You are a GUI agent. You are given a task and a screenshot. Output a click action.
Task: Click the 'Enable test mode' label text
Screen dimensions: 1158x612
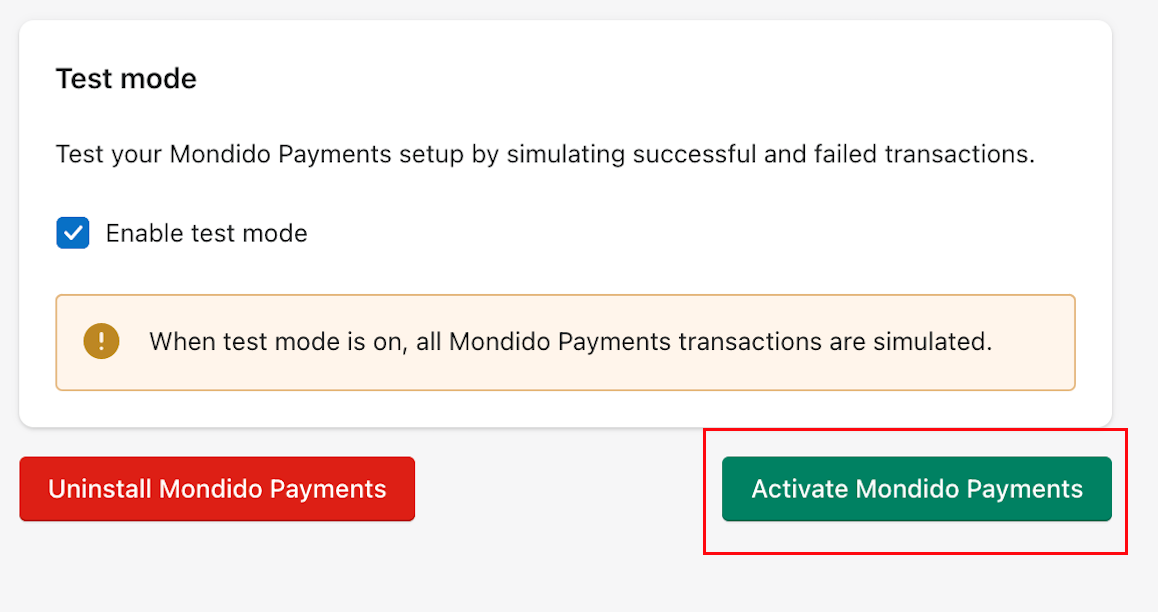206,233
